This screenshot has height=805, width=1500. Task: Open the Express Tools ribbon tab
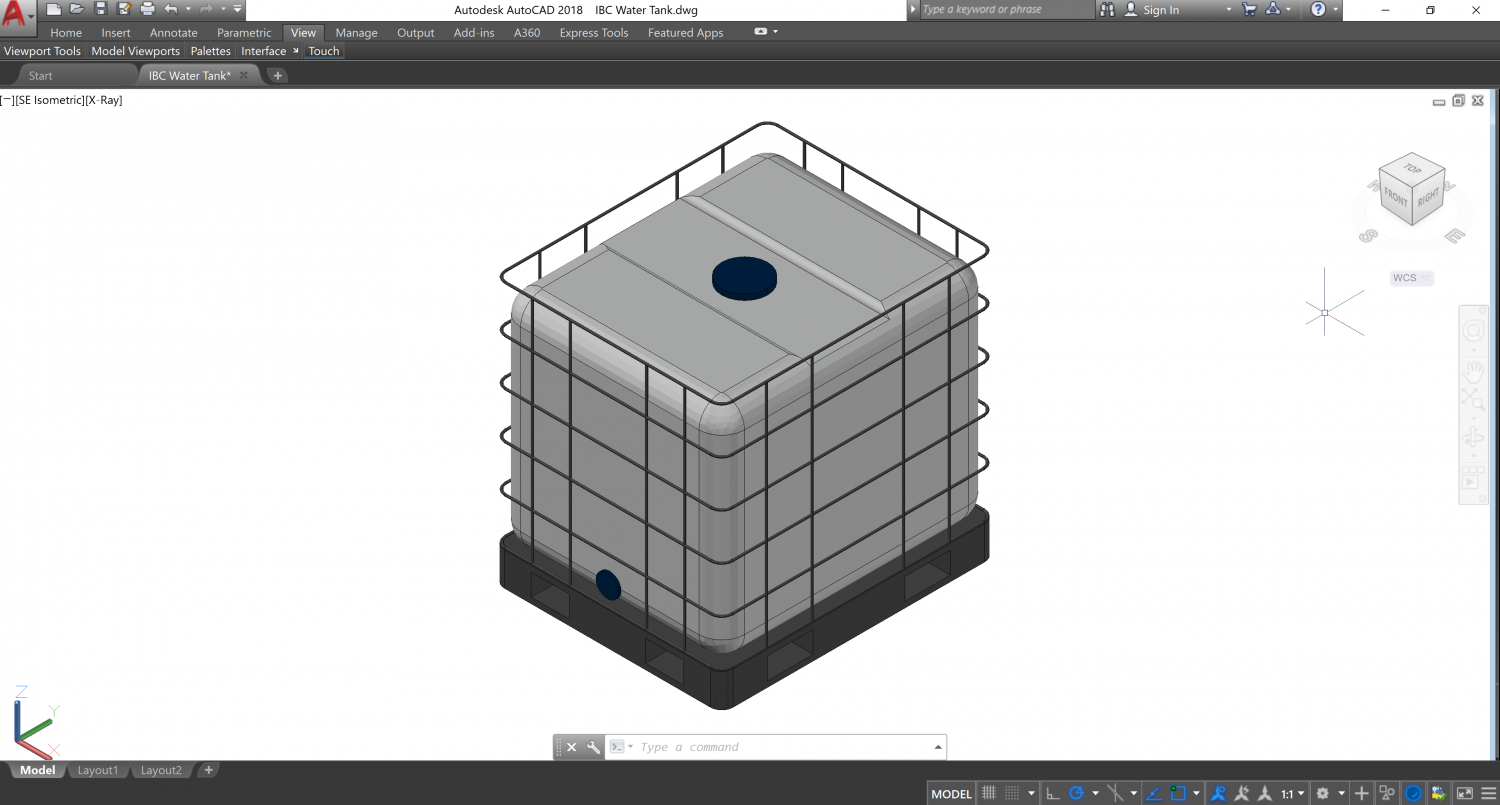(x=593, y=32)
